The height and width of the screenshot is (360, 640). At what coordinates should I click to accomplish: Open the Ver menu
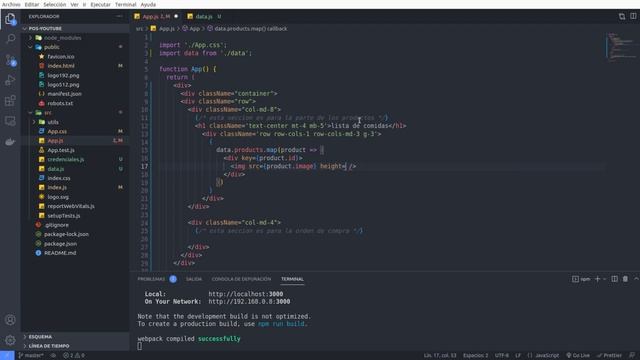(x=74, y=4)
